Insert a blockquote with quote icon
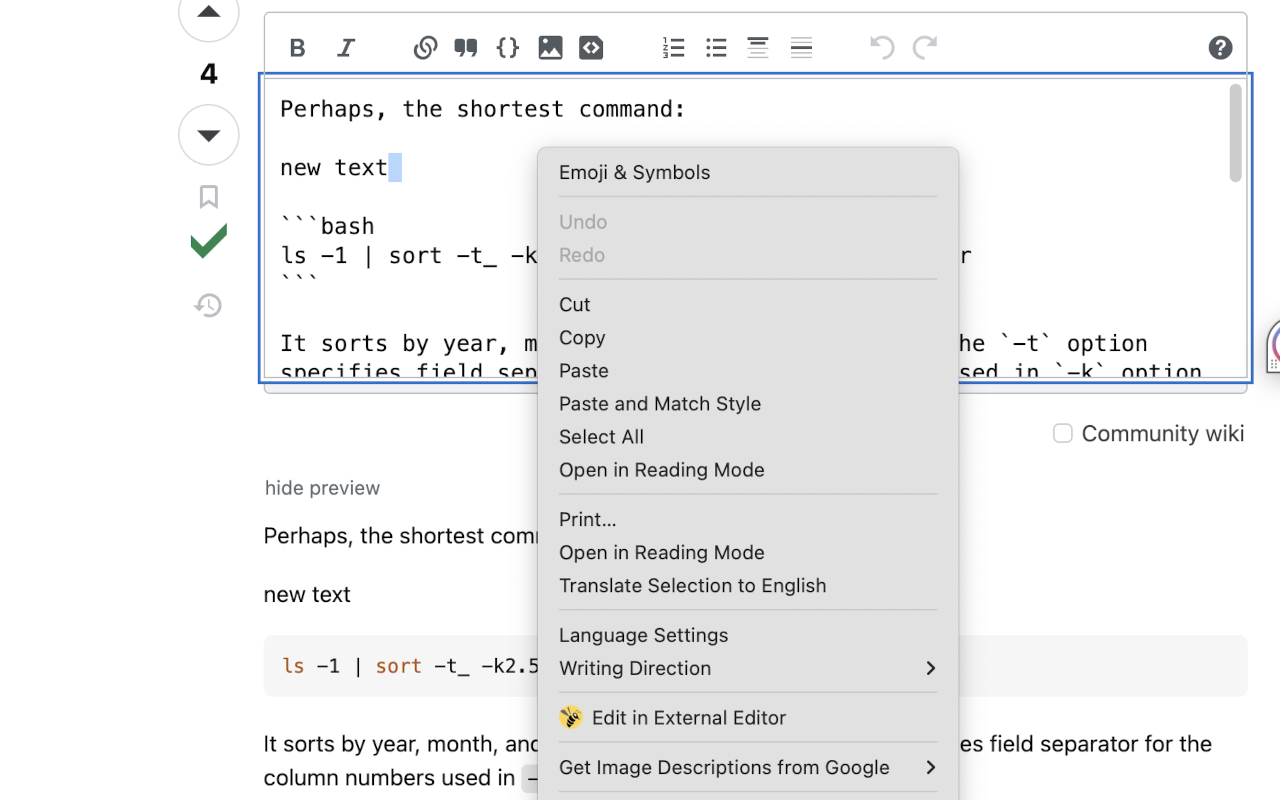The width and height of the screenshot is (1280, 800). [x=466, y=47]
